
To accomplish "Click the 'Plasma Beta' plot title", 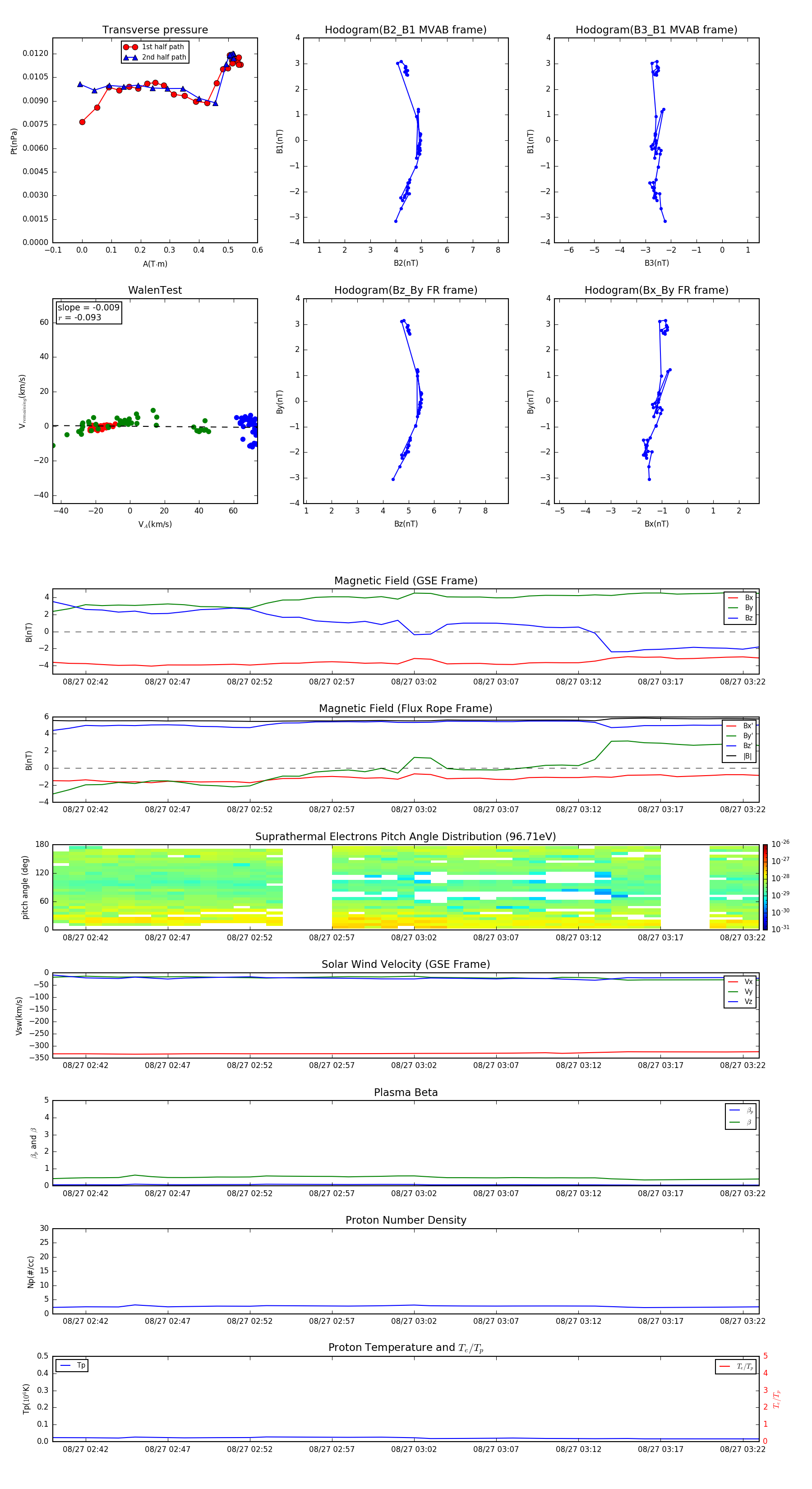I will (406, 1093).
